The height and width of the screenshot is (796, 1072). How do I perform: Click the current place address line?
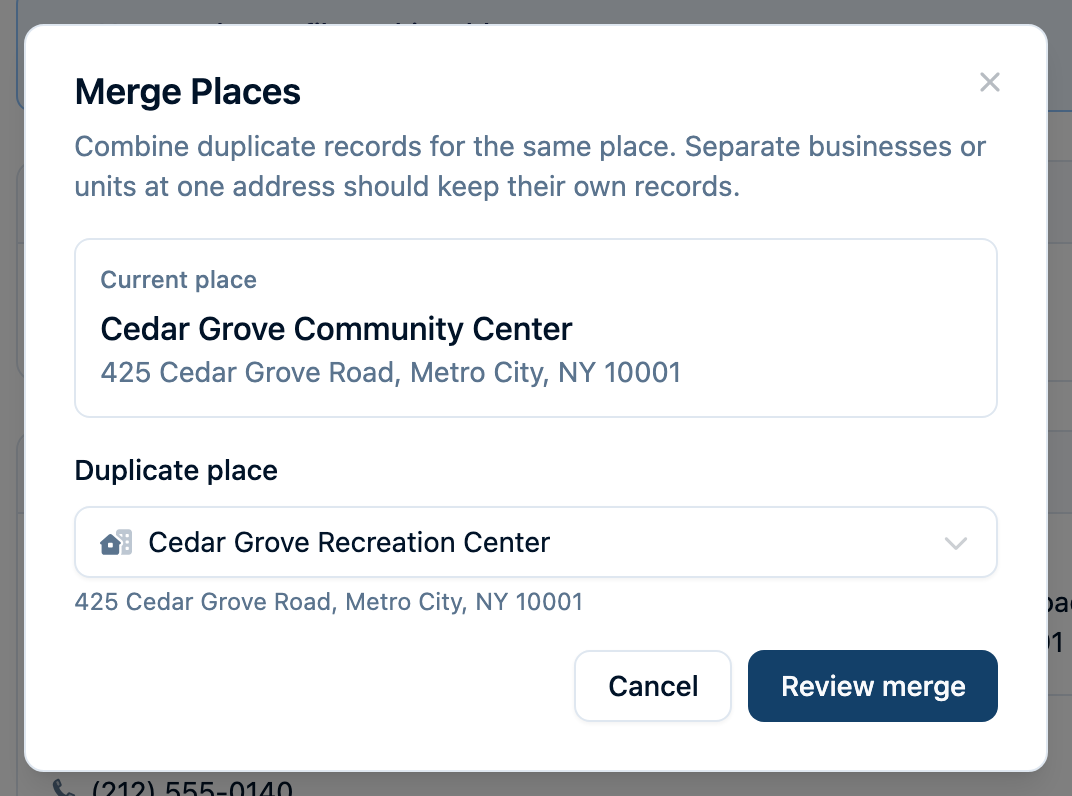point(390,373)
